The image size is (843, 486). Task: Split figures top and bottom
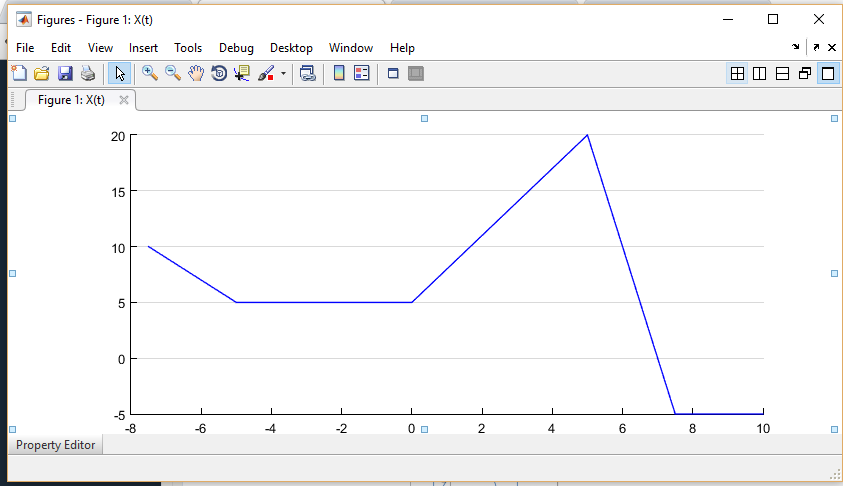(x=782, y=74)
